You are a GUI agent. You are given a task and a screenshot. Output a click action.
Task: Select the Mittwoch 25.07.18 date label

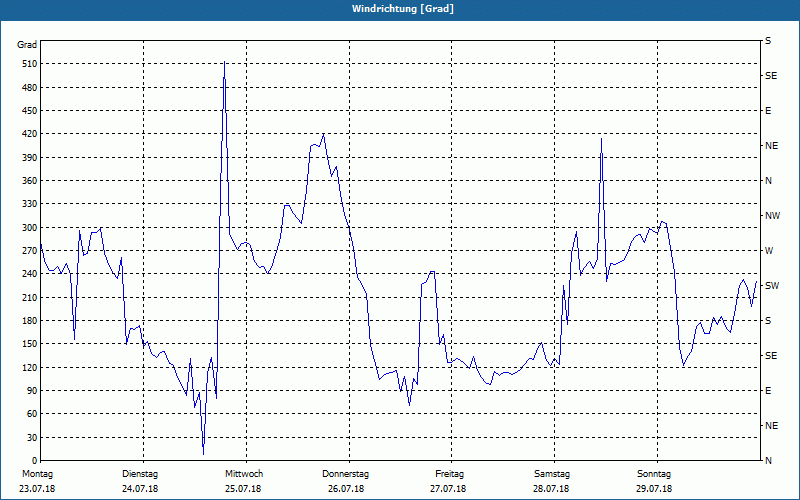click(x=243, y=481)
